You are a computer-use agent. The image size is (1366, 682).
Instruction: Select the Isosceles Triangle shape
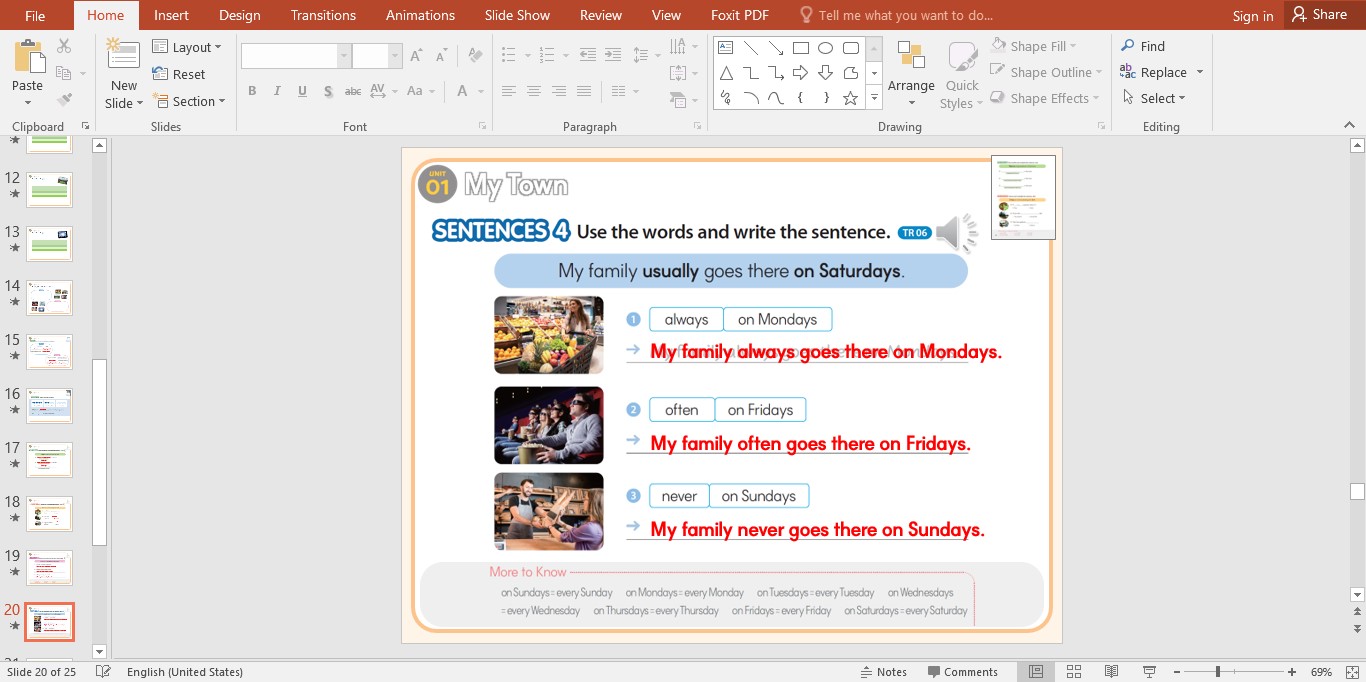pos(726,73)
